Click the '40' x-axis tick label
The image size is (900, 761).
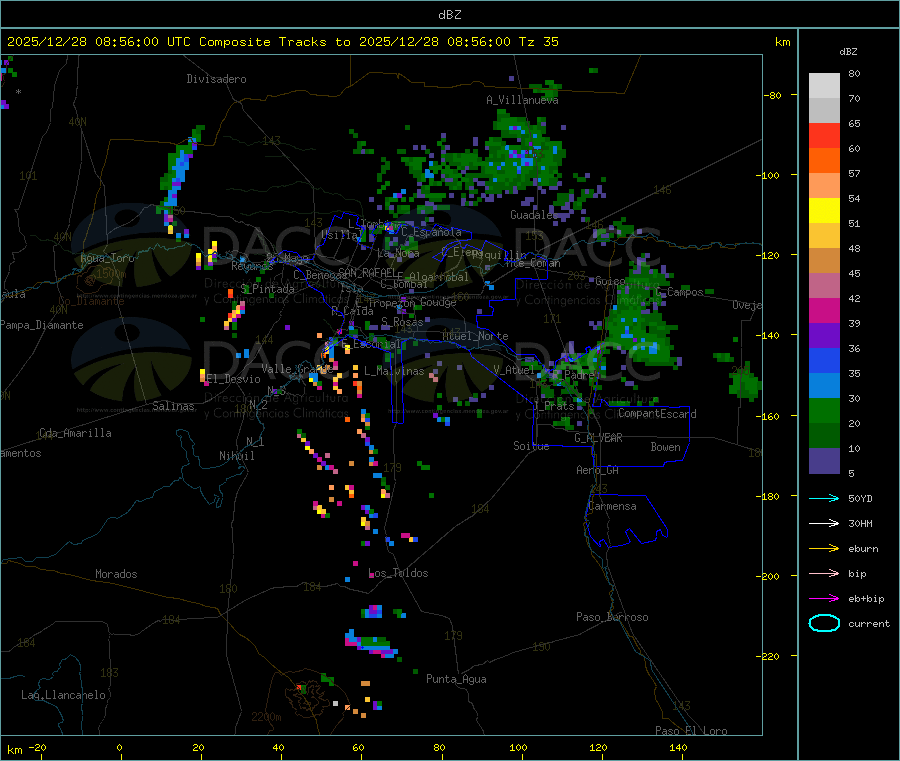[278, 747]
